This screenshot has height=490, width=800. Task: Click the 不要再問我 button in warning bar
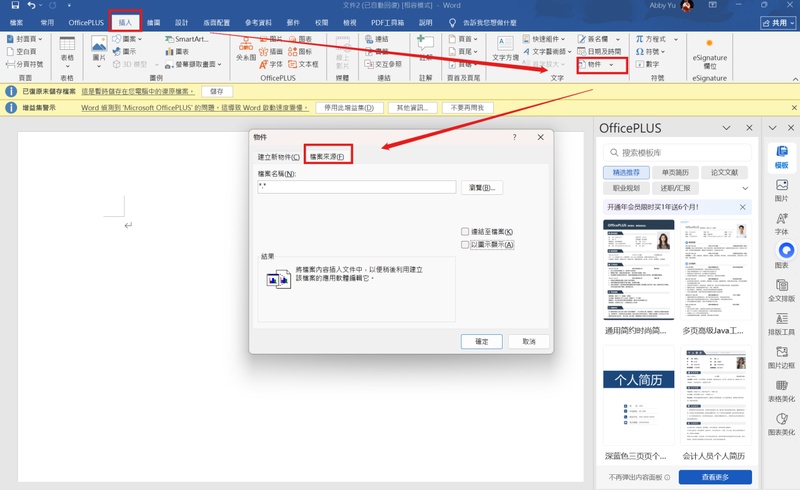click(x=467, y=108)
